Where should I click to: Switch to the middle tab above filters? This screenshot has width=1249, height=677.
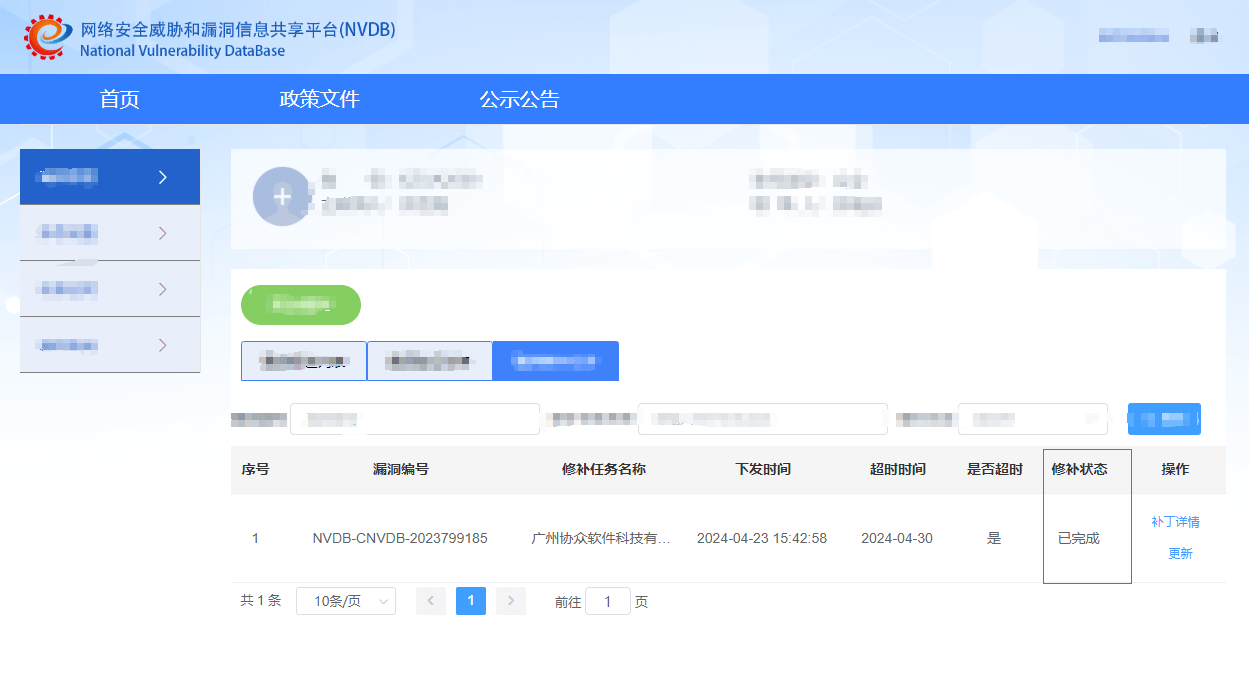coord(430,361)
